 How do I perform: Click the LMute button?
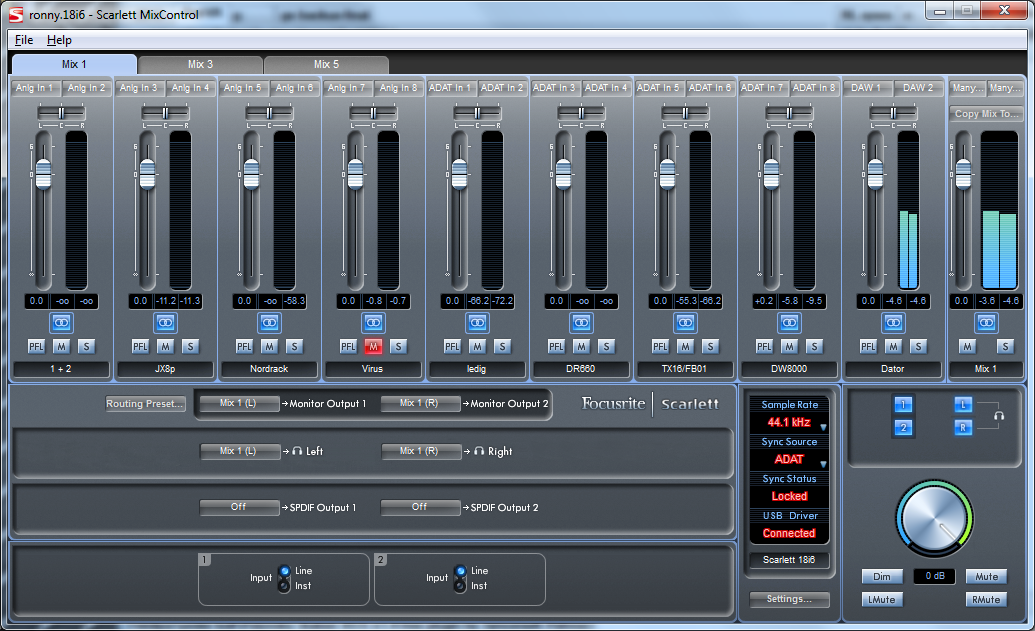882,599
